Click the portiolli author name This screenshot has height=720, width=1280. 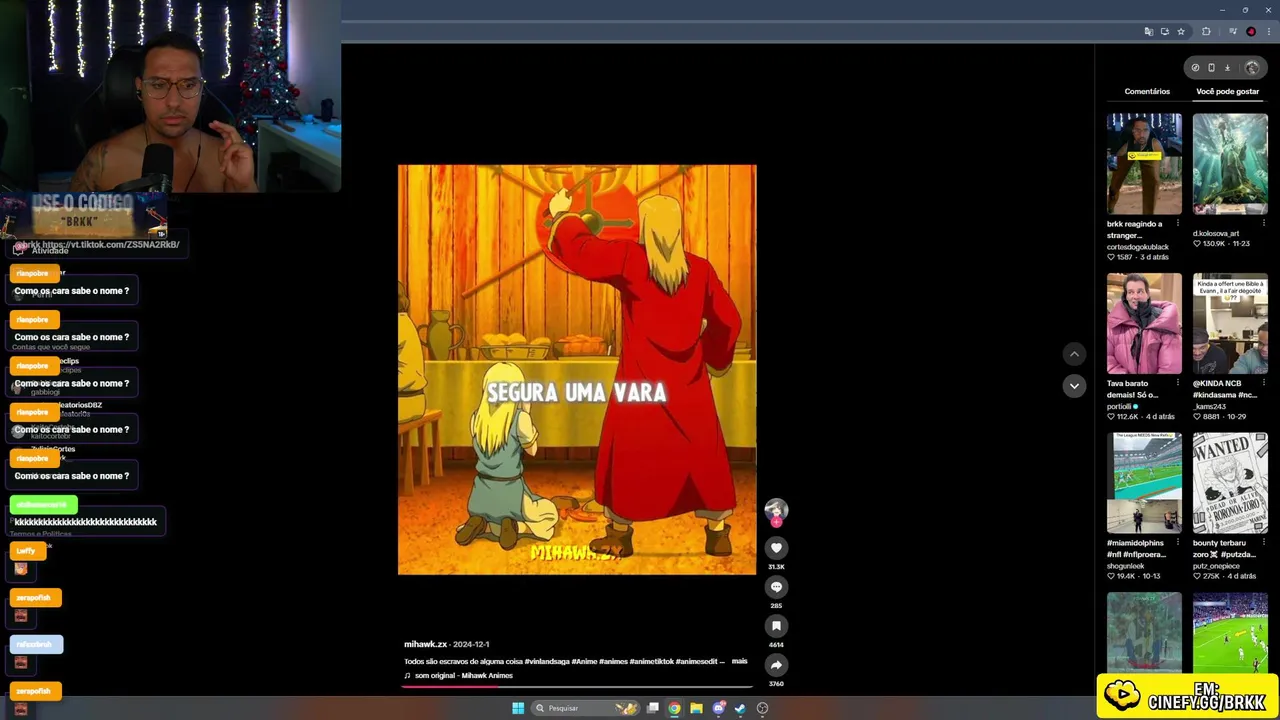pyautogui.click(x=1119, y=406)
